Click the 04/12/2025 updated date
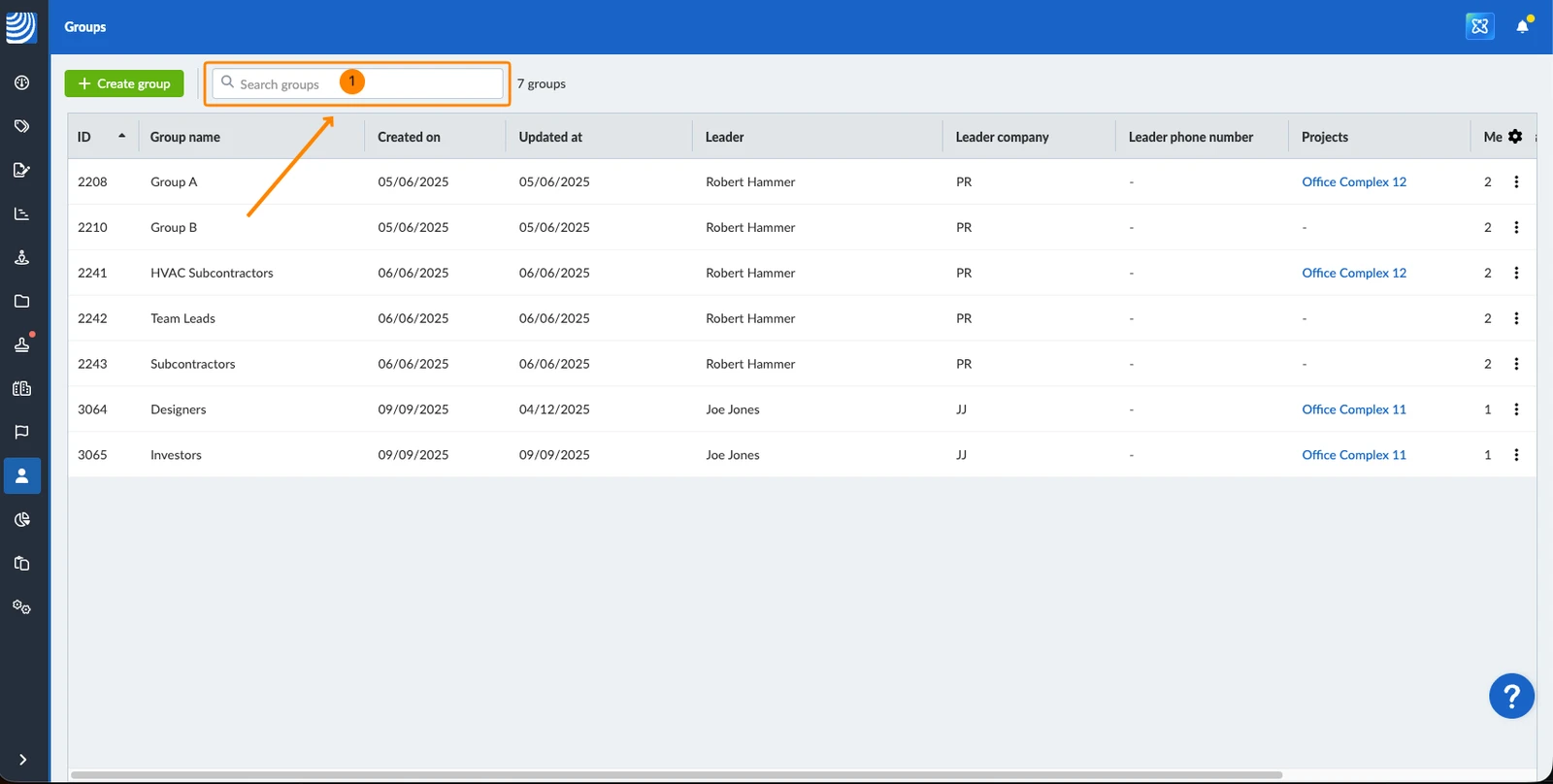The image size is (1553, 784). coord(554,409)
